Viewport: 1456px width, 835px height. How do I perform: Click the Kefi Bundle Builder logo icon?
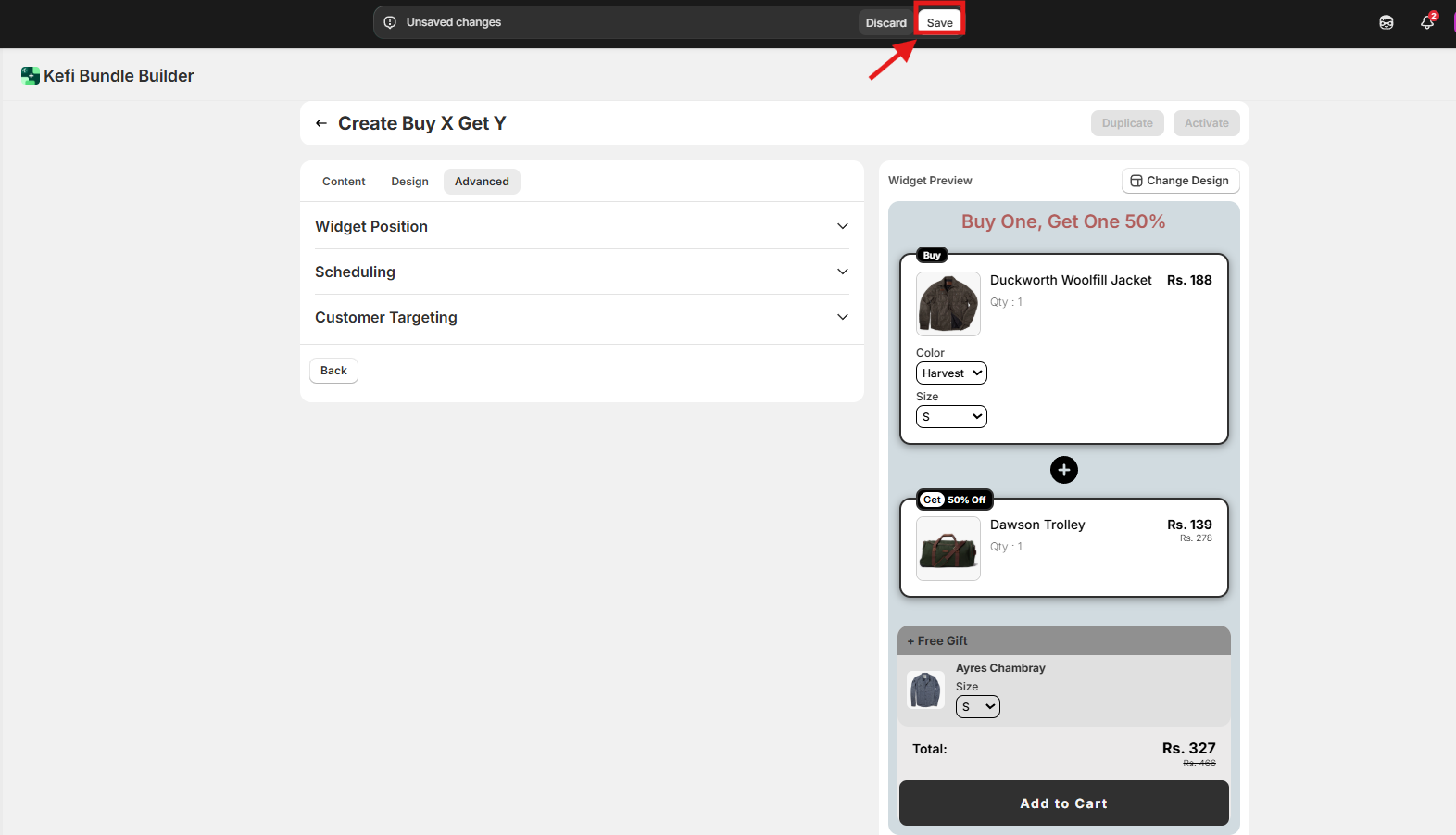[31, 76]
